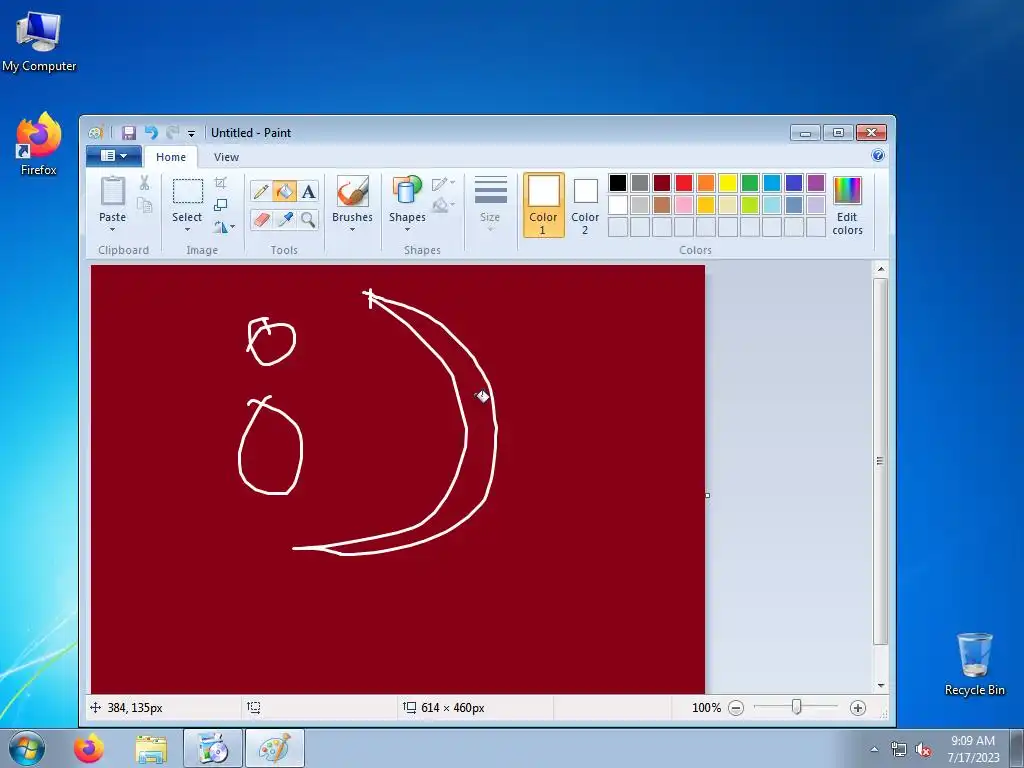Pick the black color swatch

click(618, 183)
